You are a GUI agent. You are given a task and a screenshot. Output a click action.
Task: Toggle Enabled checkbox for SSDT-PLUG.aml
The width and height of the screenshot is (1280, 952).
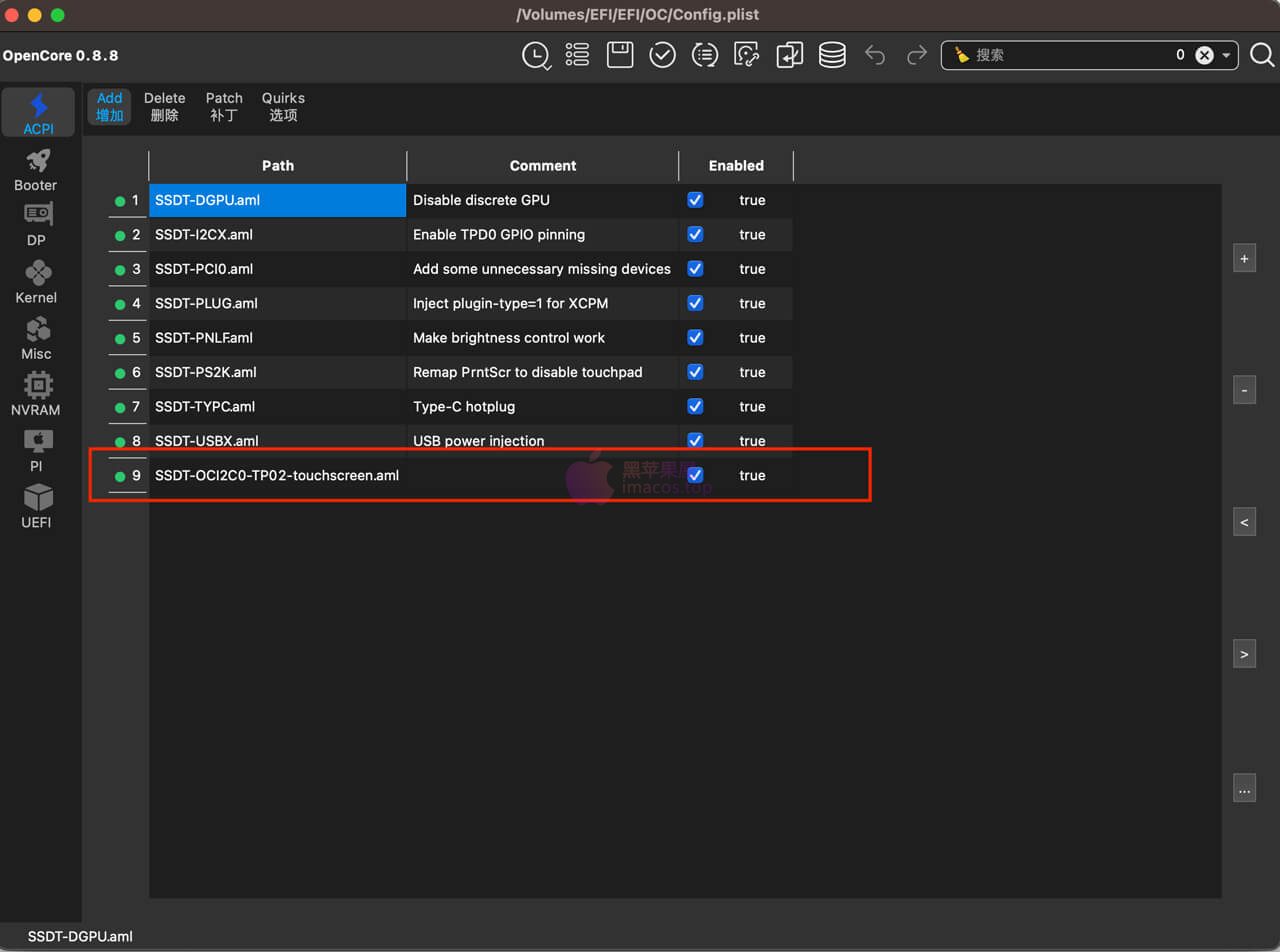[695, 303]
